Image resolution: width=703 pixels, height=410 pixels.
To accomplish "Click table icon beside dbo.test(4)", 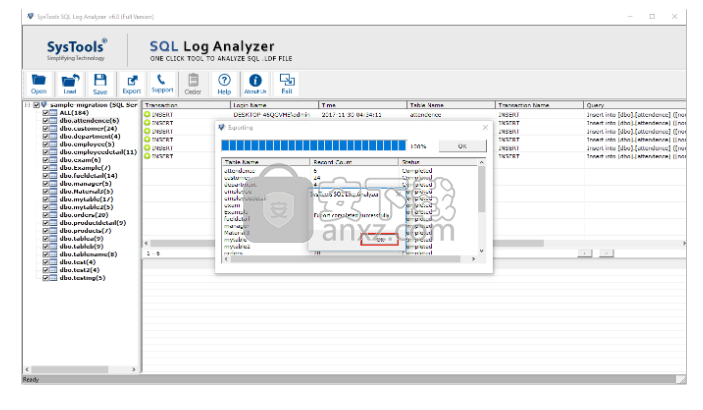I will (x=53, y=262).
